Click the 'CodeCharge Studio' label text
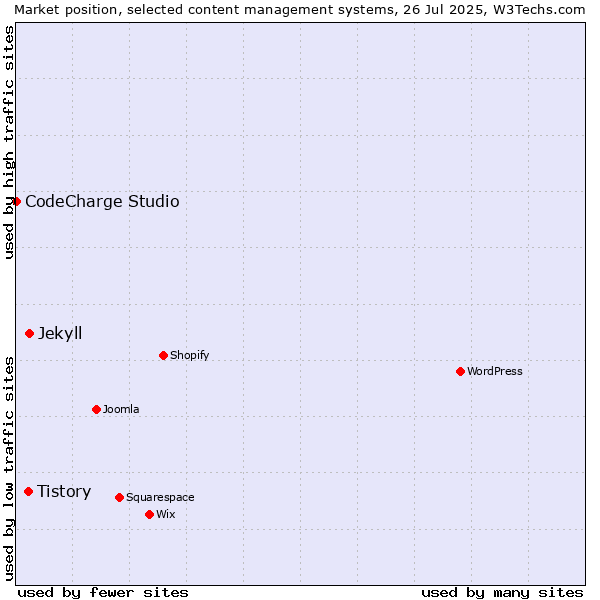This screenshot has height=600, width=600. [x=102, y=201]
